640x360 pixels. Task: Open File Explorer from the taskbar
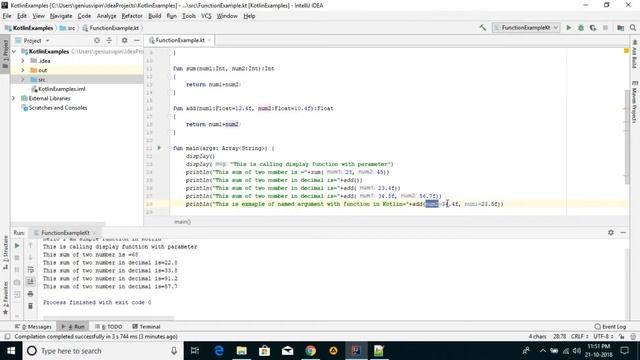coord(242,351)
